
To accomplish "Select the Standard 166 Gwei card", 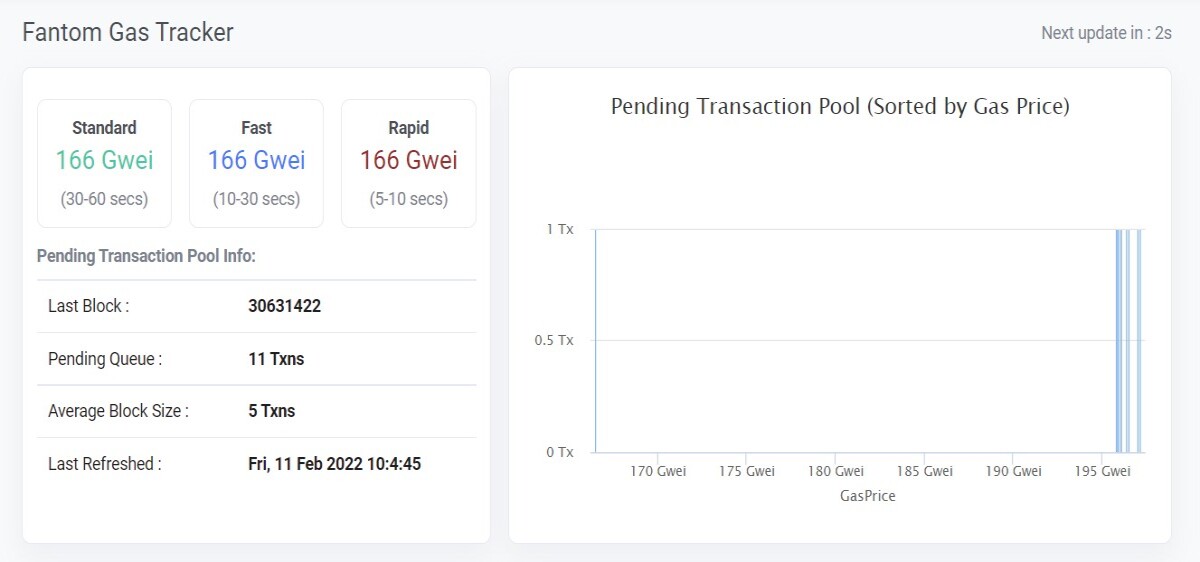I will (104, 163).
